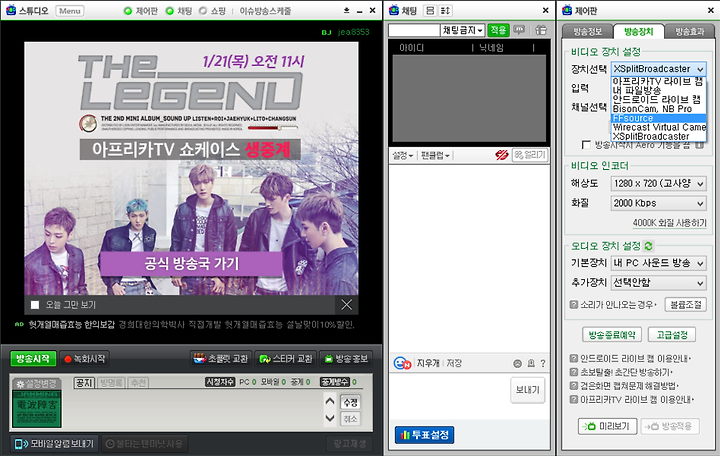Start broadcast with 방송시작

click(33, 359)
